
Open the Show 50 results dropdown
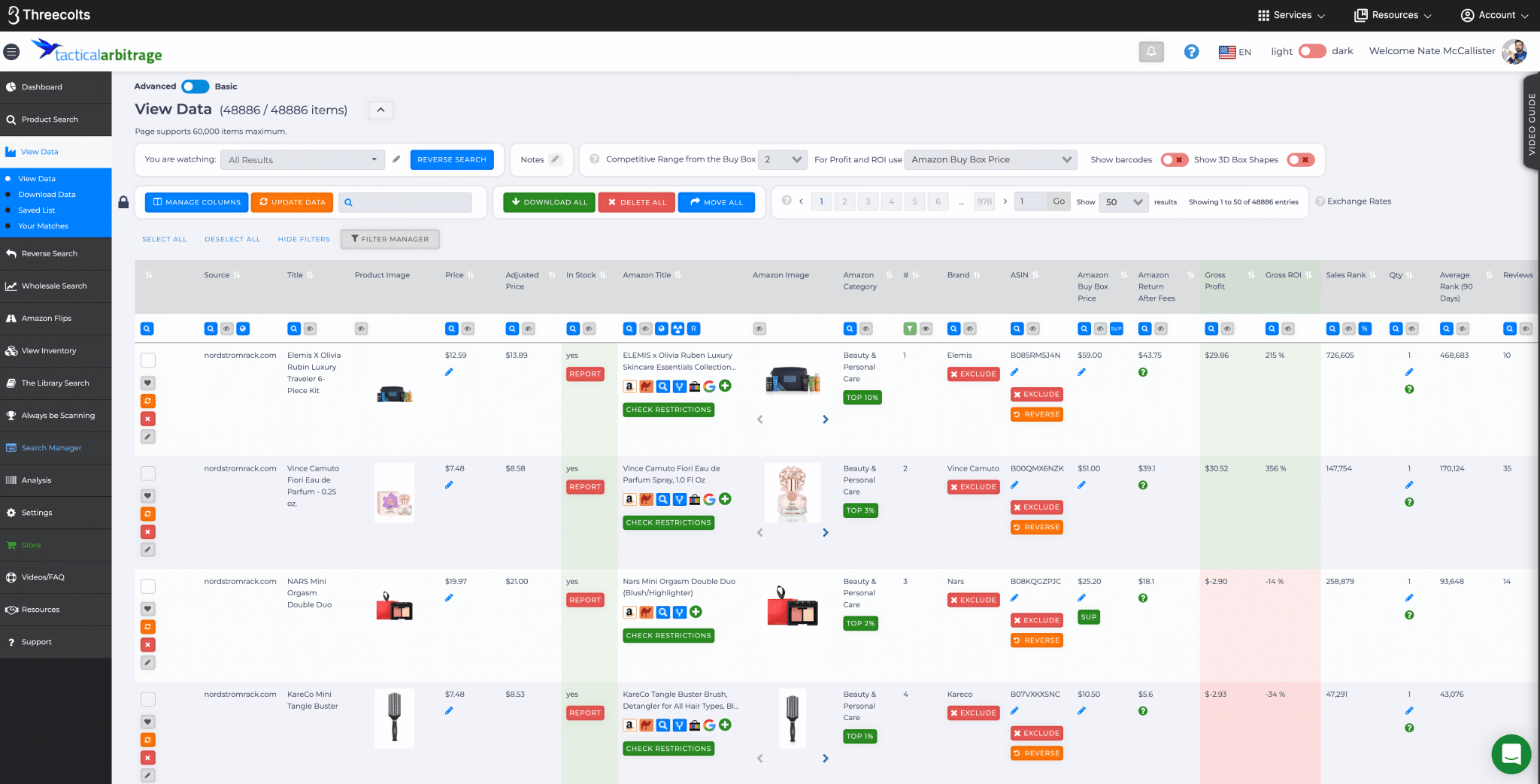point(1123,202)
